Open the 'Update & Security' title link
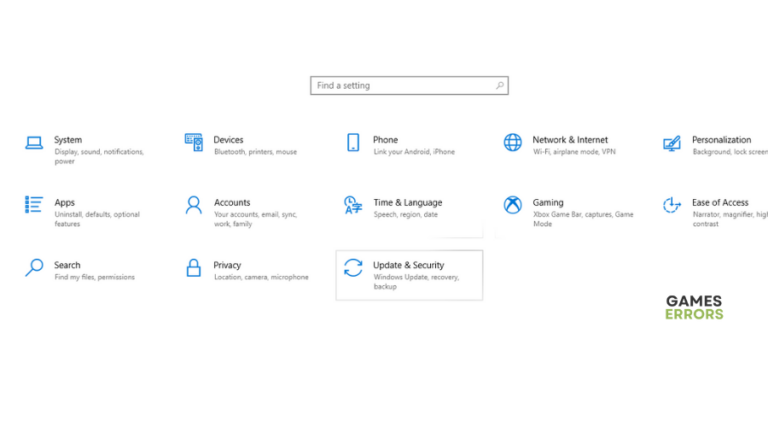 (408, 265)
